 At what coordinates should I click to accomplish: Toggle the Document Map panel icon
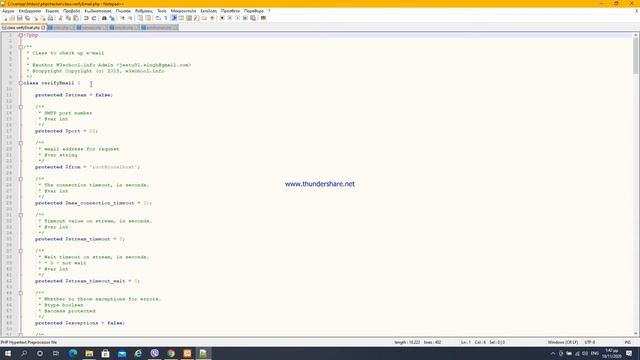(x=189, y=18)
